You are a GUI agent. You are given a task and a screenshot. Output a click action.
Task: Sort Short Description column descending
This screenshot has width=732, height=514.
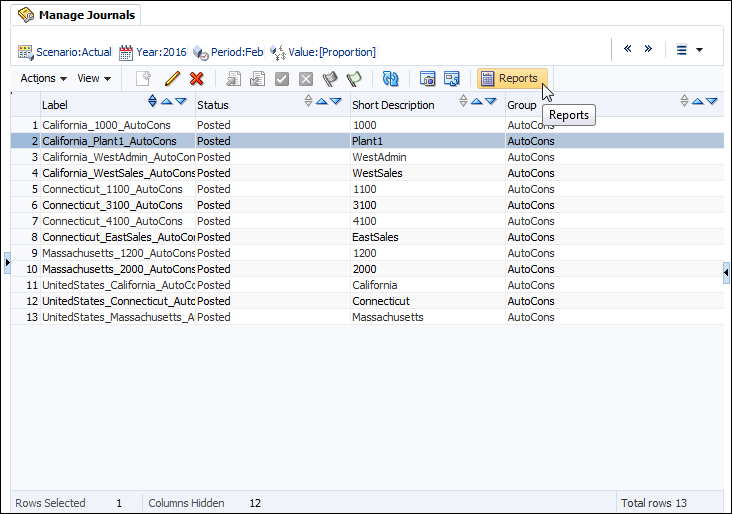tap(491, 101)
